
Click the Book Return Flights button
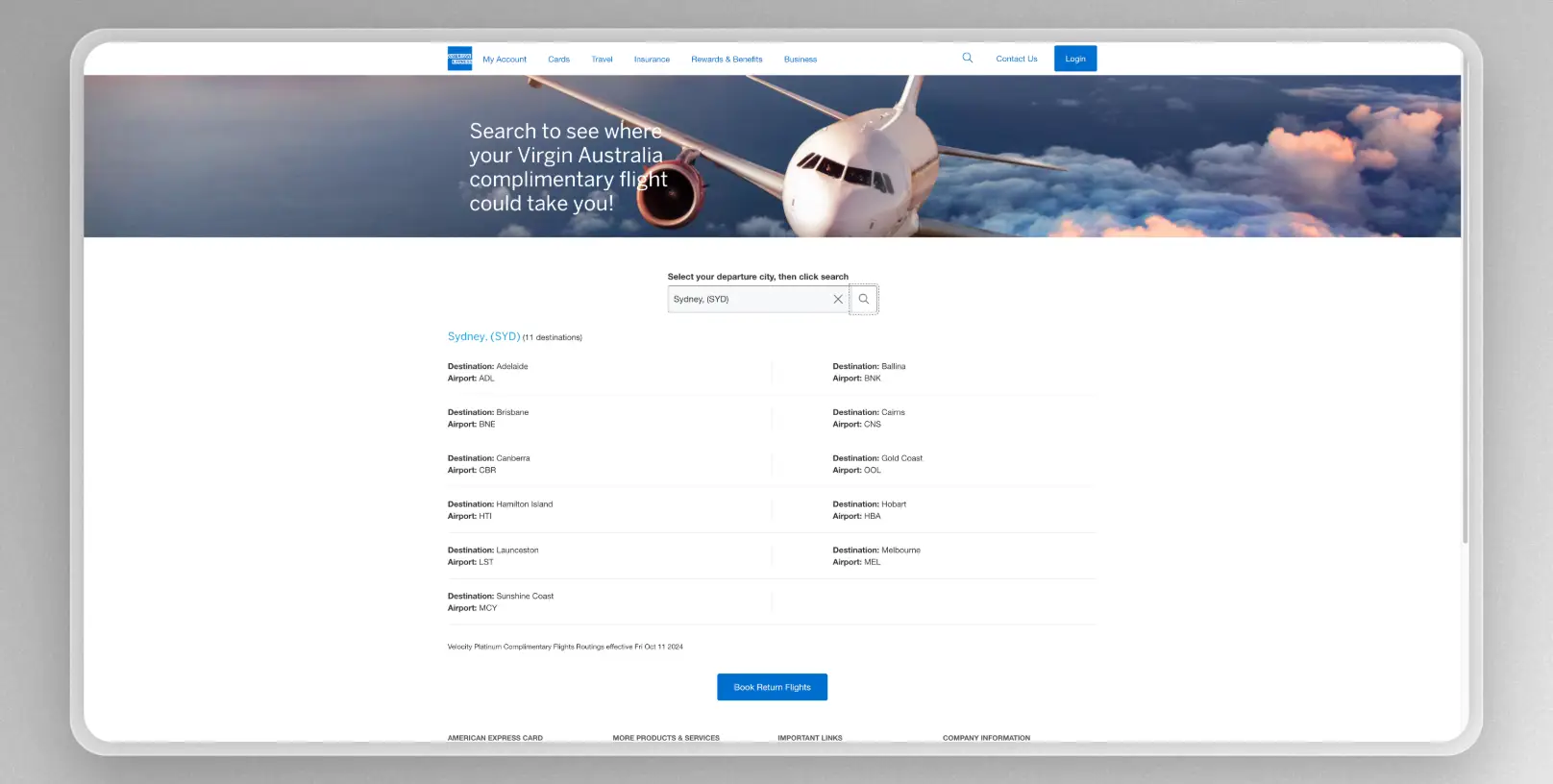pyautogui.click(x=772, y=687)
